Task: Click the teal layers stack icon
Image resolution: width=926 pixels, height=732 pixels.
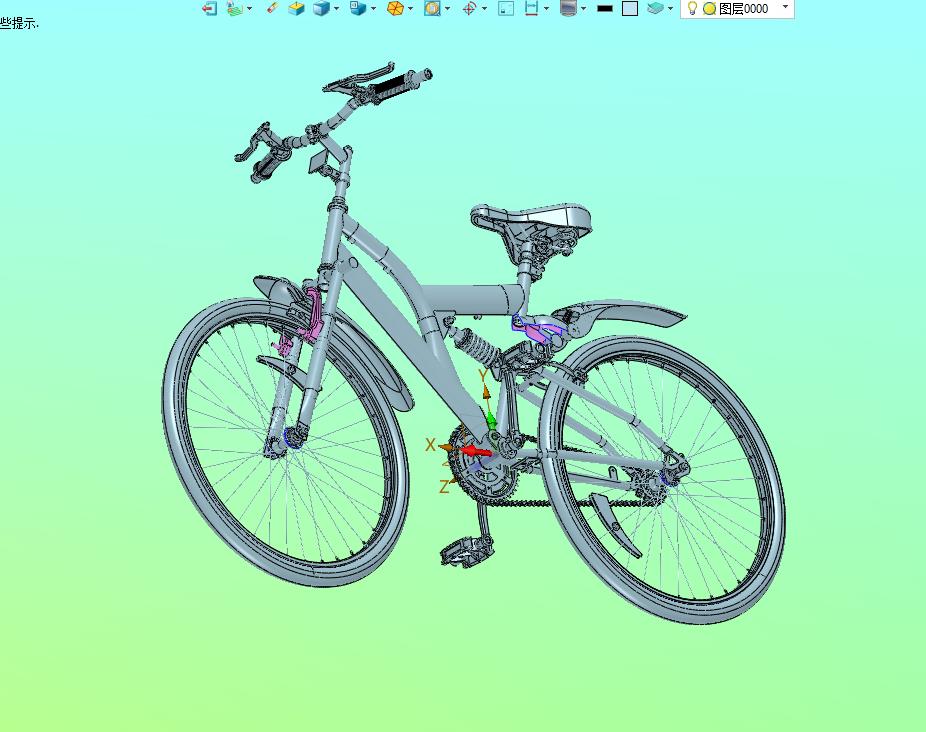Action: [656, 8]
